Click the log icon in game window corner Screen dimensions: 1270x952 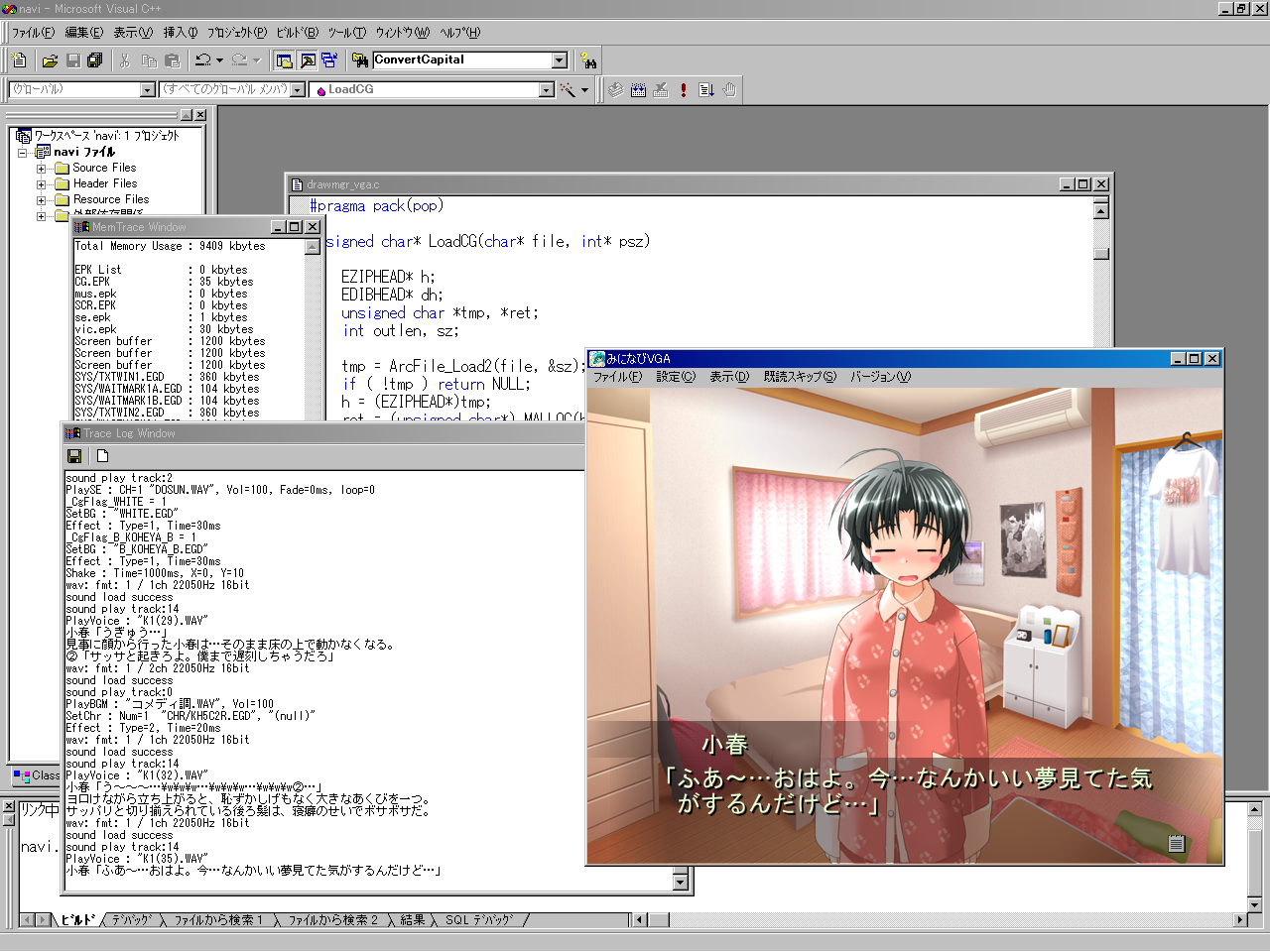coord(1177,844)
